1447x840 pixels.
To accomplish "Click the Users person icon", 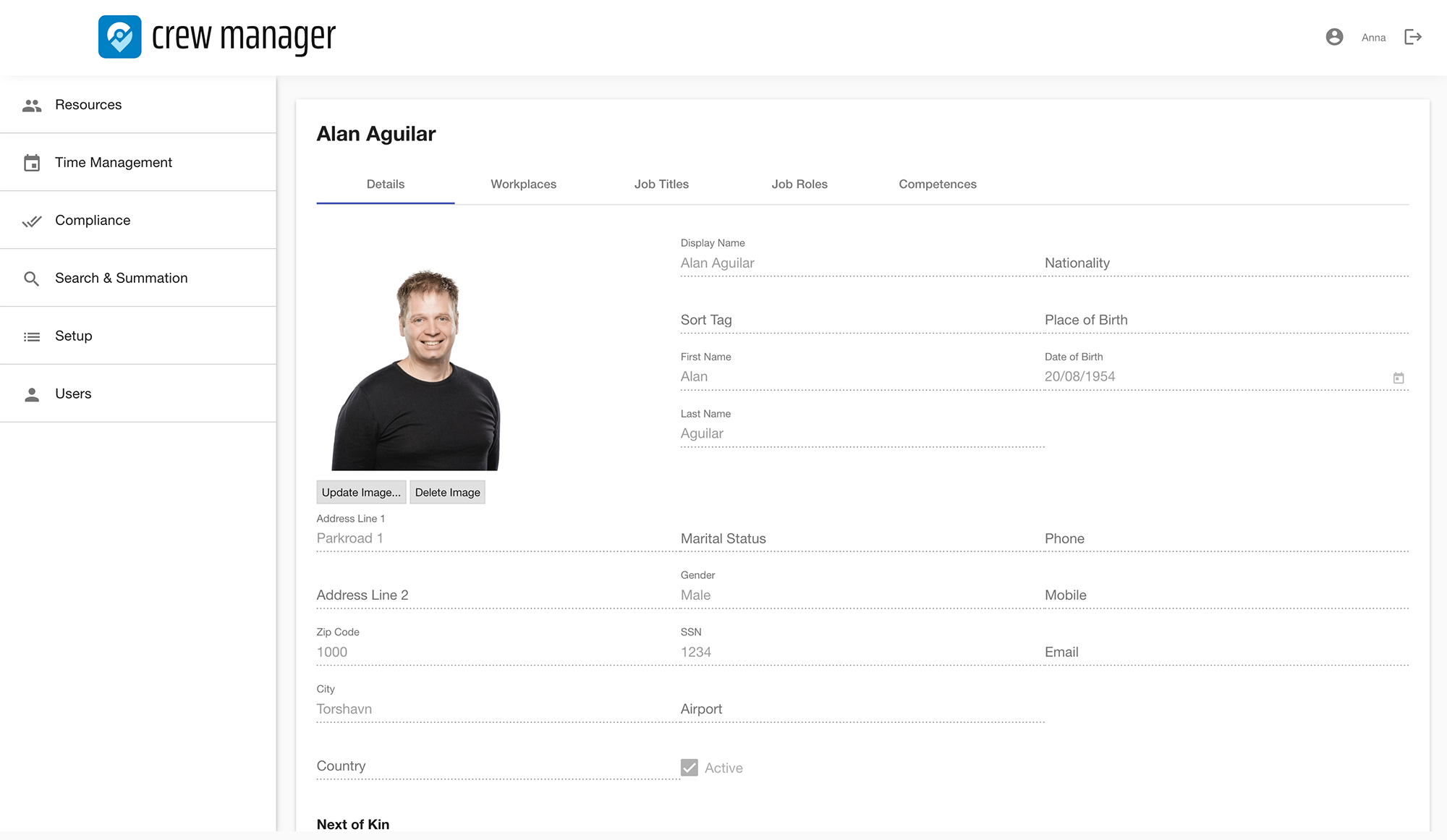I will [32, 394].
